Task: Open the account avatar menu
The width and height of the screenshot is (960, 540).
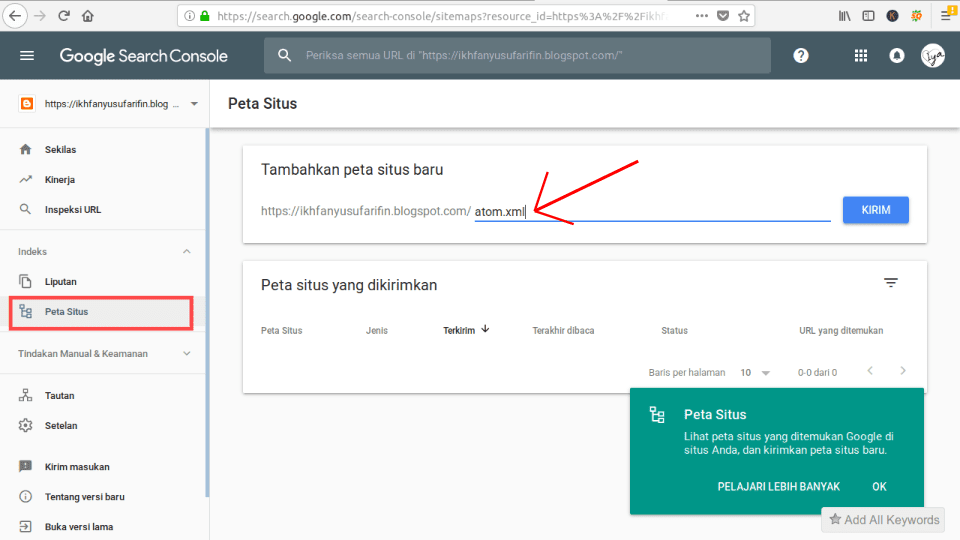Action: 933,56
